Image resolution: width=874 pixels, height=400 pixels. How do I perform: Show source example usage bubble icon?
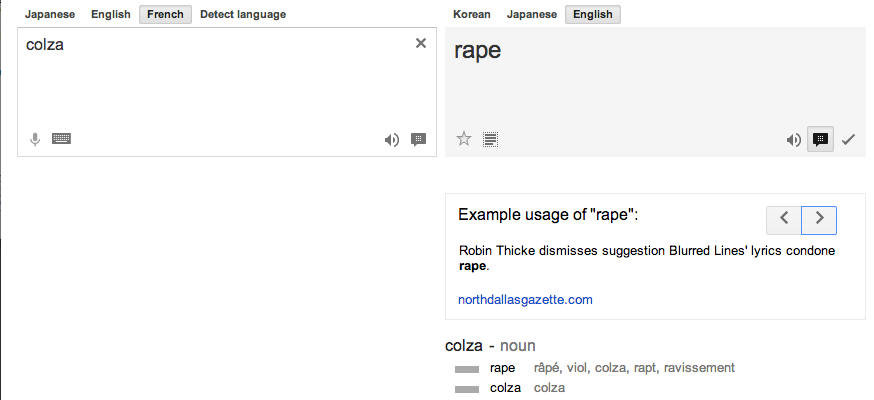tap(418, 140)
